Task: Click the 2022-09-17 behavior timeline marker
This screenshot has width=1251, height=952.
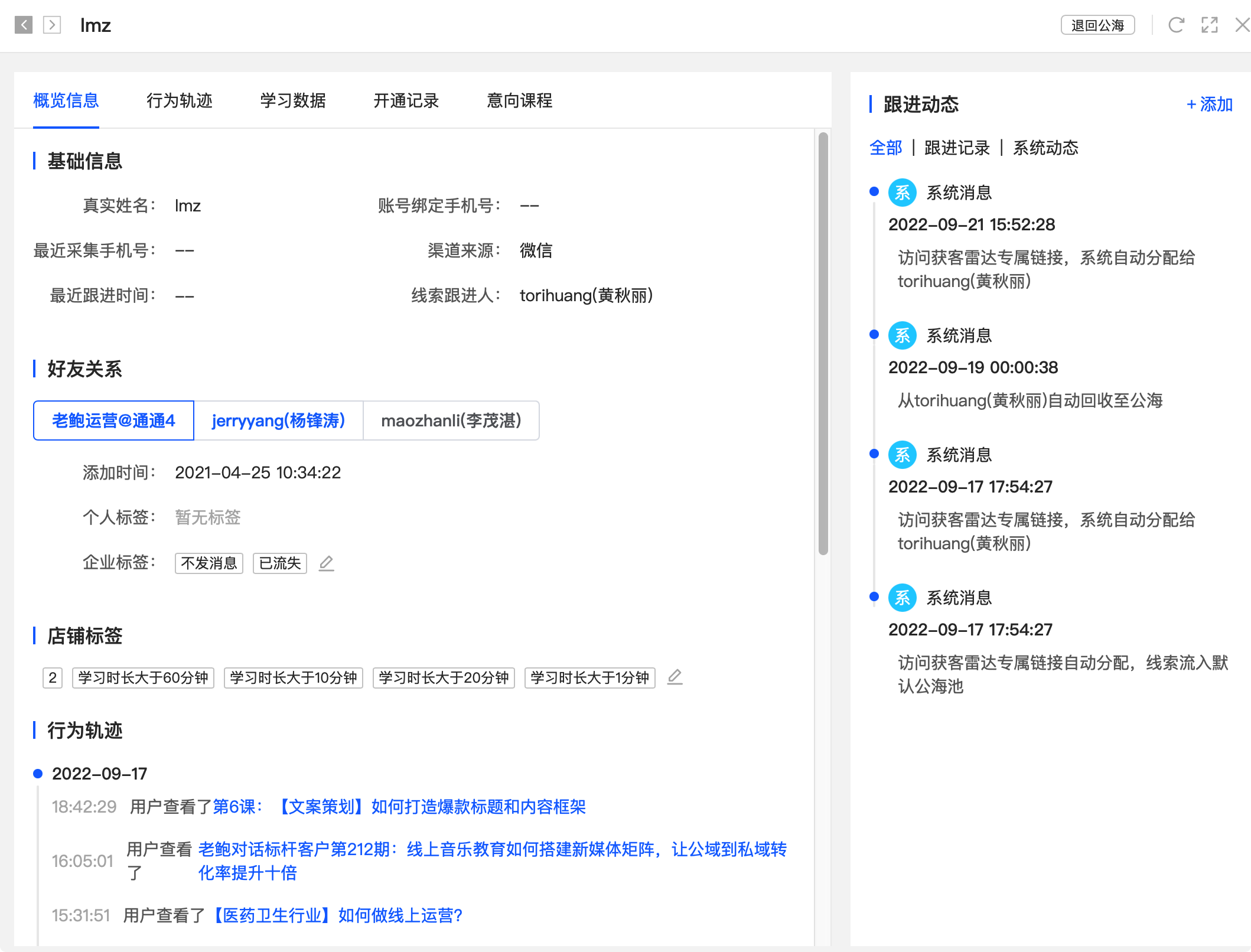Action: (38, 774)
